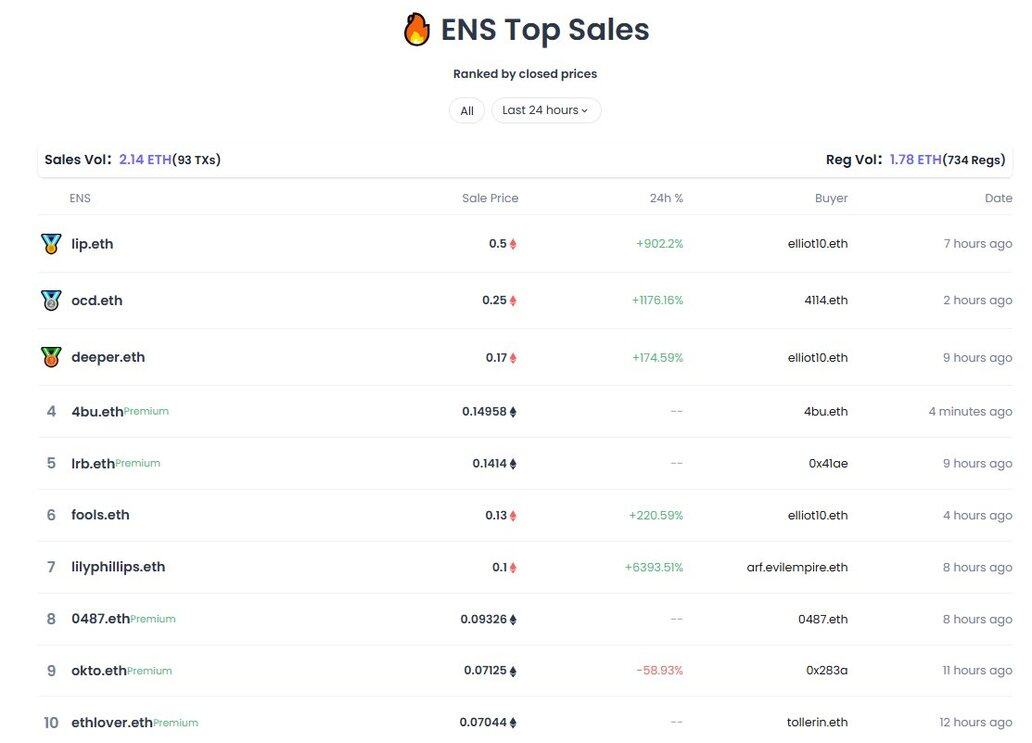The image size is (1032, 743).
Task: Sort by the Sale Price column header
Action: point(490,198)
